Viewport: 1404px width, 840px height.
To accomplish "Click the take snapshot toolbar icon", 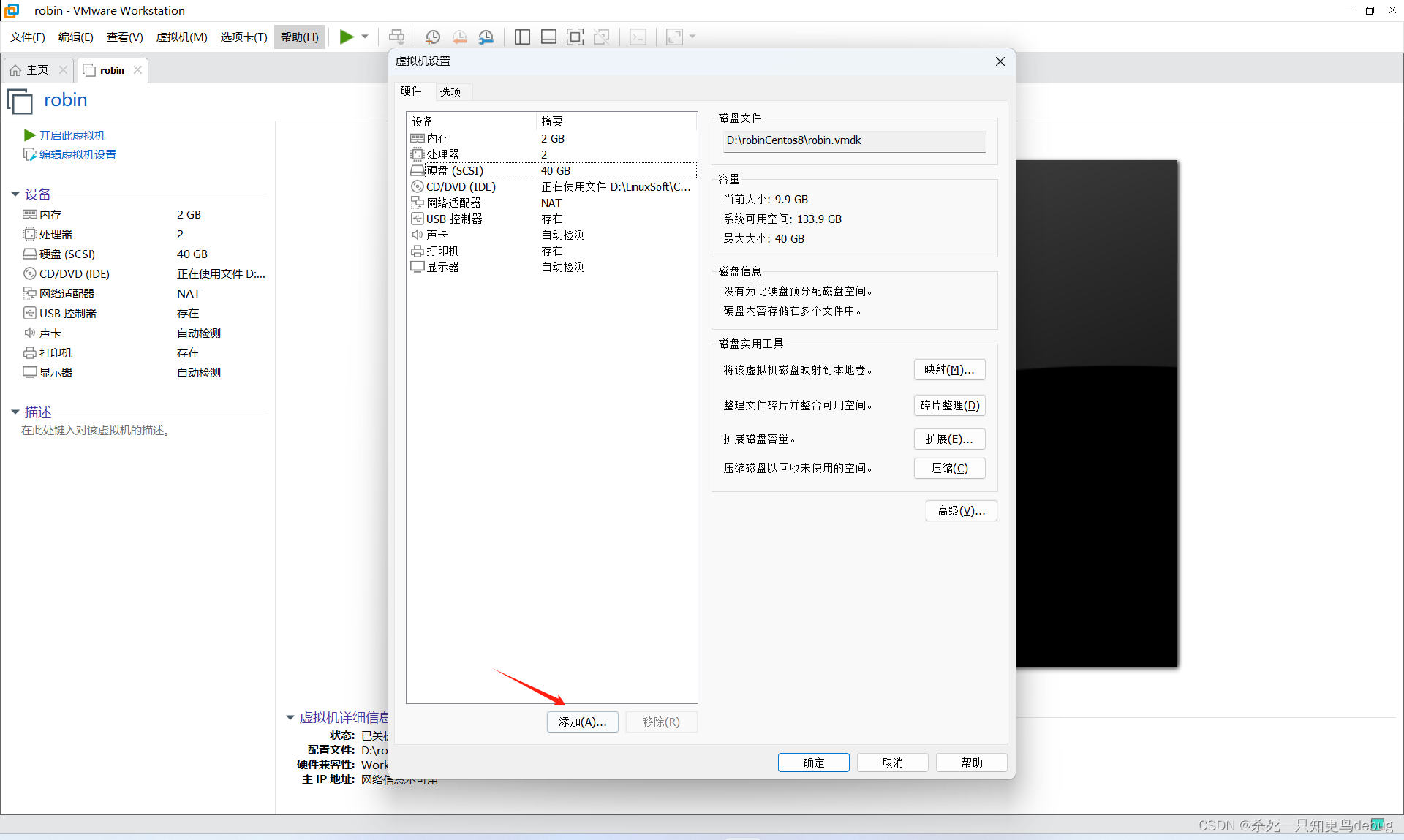I will tap(433, 37).
